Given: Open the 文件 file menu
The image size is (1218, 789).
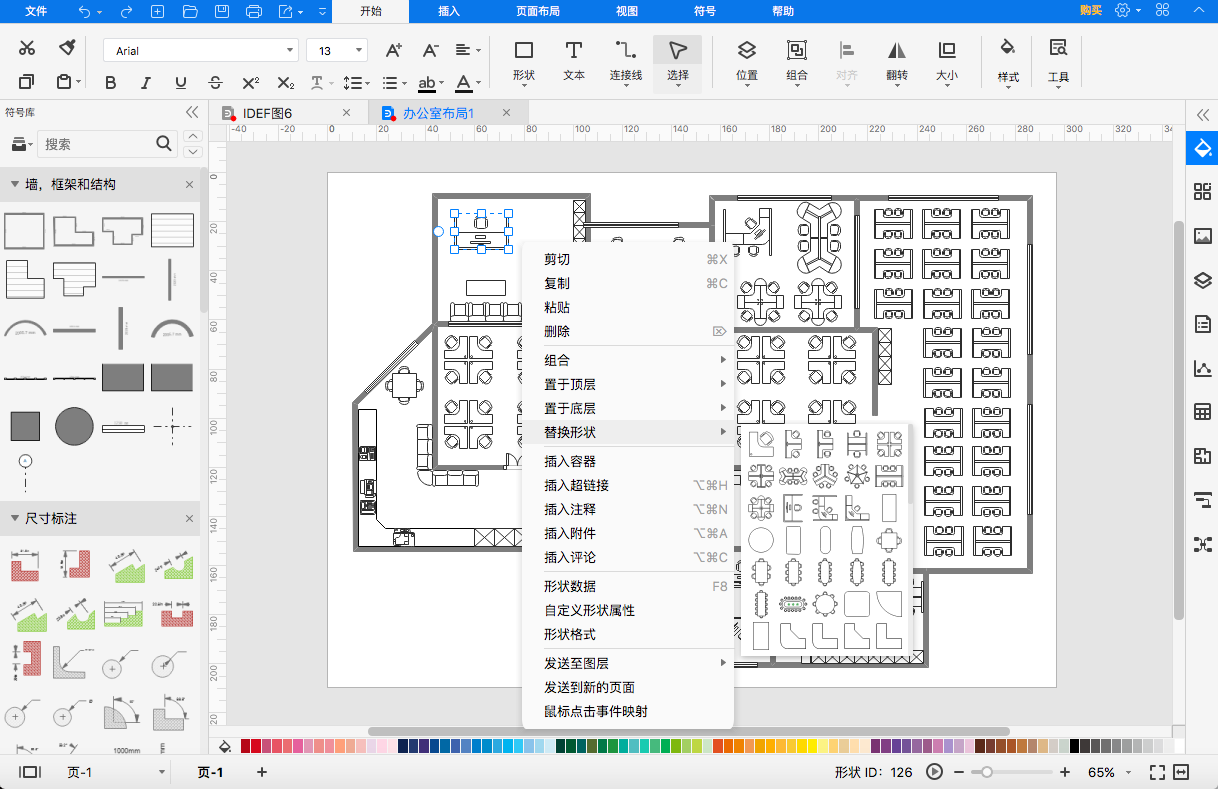Looking at the screenshot, I should pyautogui.click(x=36, y=12).
